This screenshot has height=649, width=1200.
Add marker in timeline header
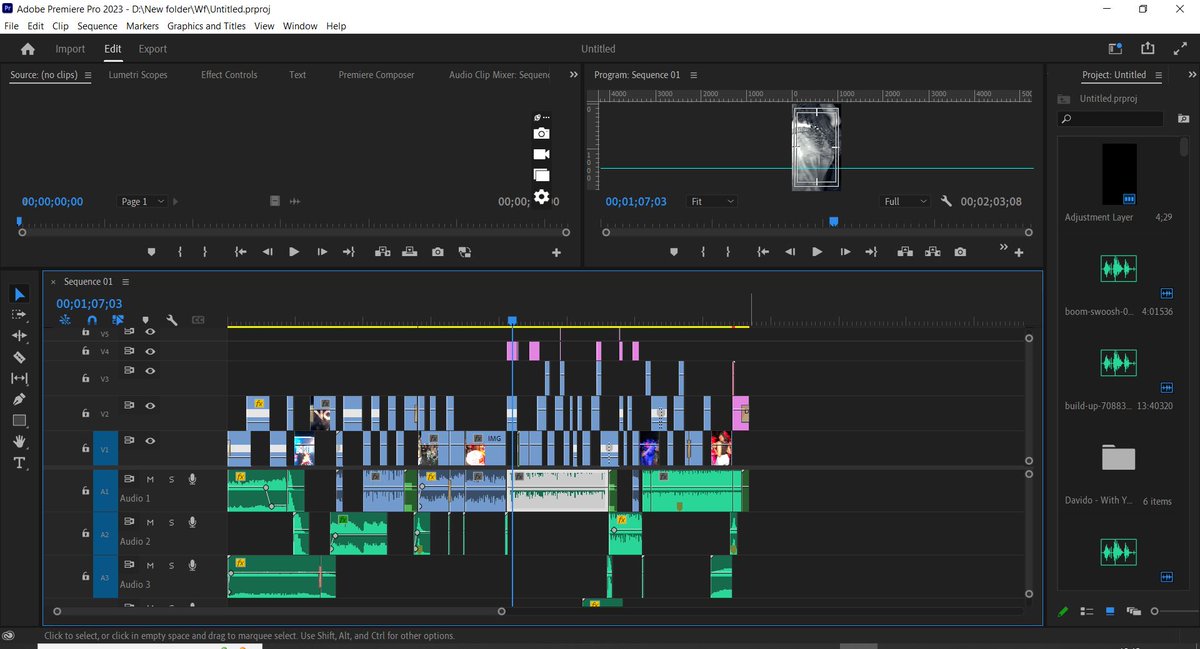point(145,320)
